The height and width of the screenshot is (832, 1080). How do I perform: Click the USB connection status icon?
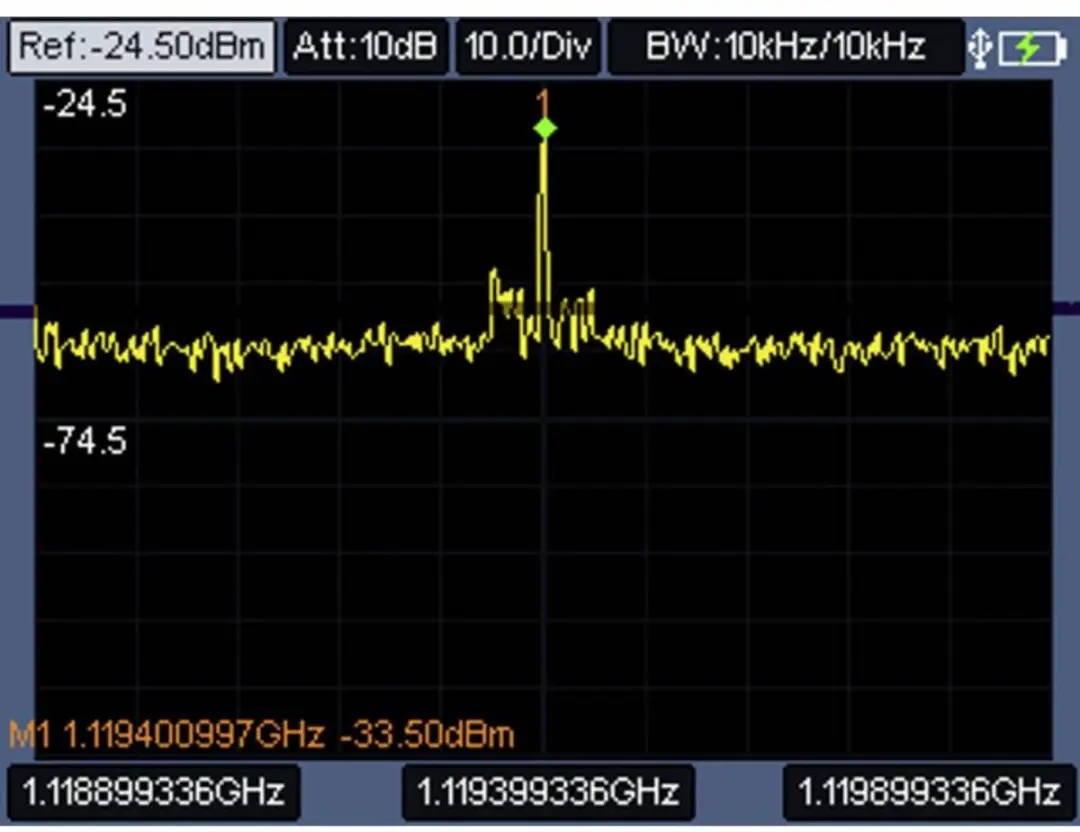click(x=979, y=48)
